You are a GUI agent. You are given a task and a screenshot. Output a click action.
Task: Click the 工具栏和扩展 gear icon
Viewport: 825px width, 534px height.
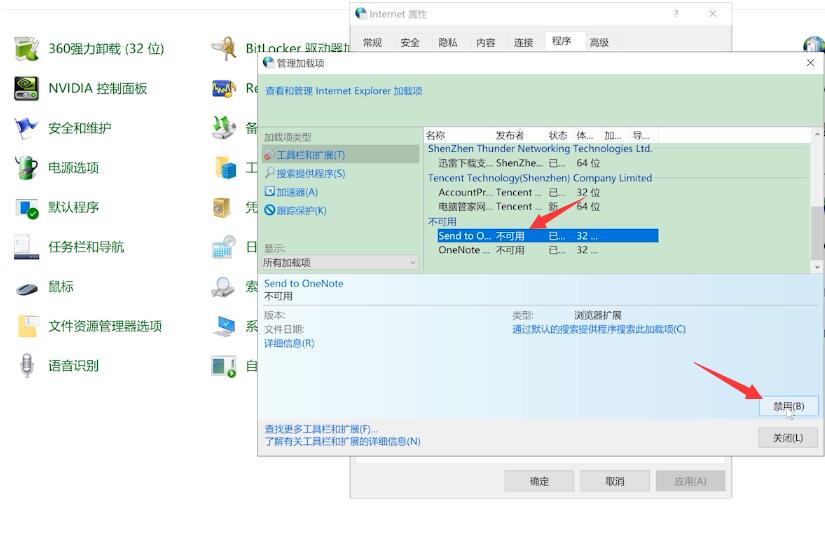(269, 155)
